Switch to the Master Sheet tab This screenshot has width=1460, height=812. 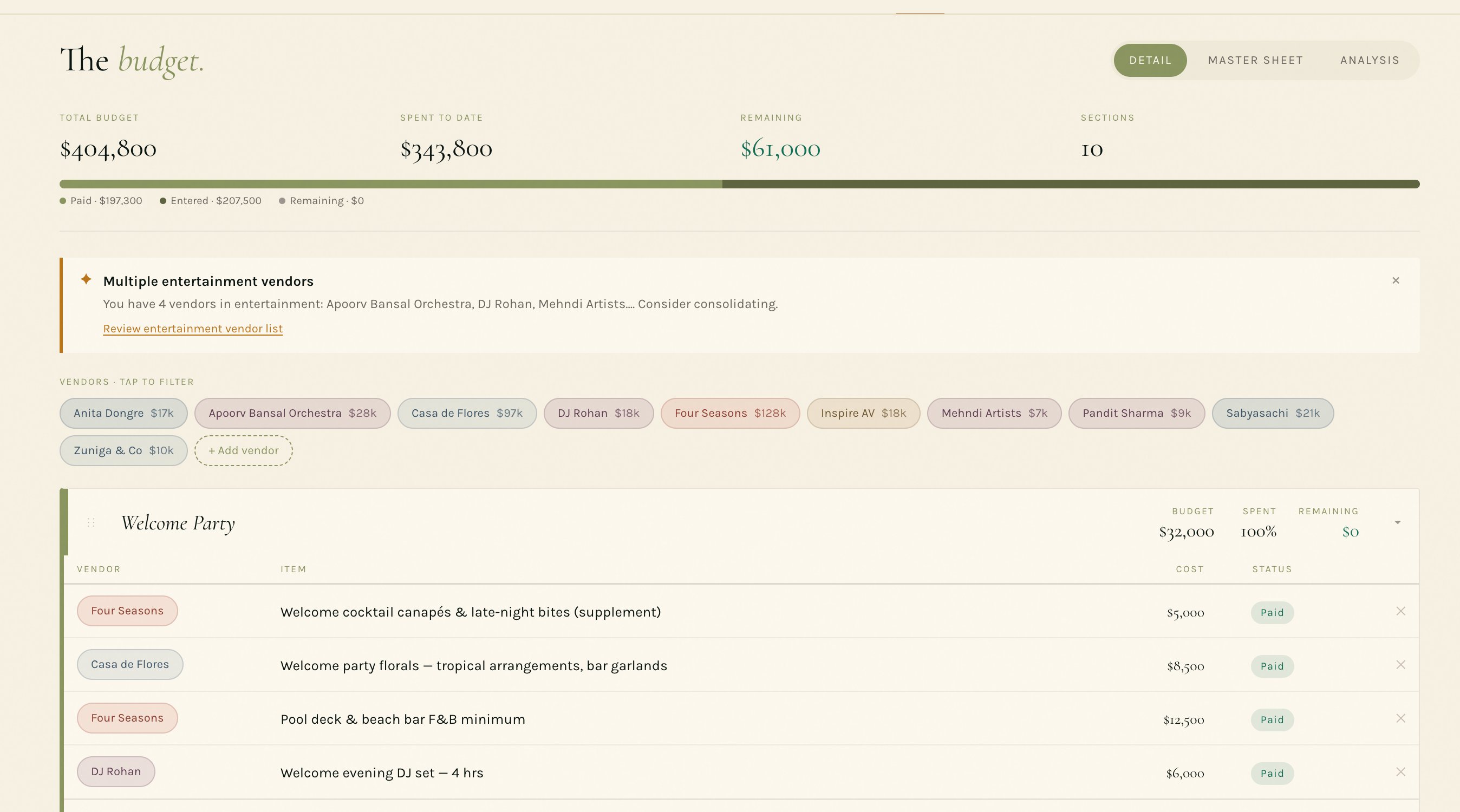click(x=1255, y=60)
